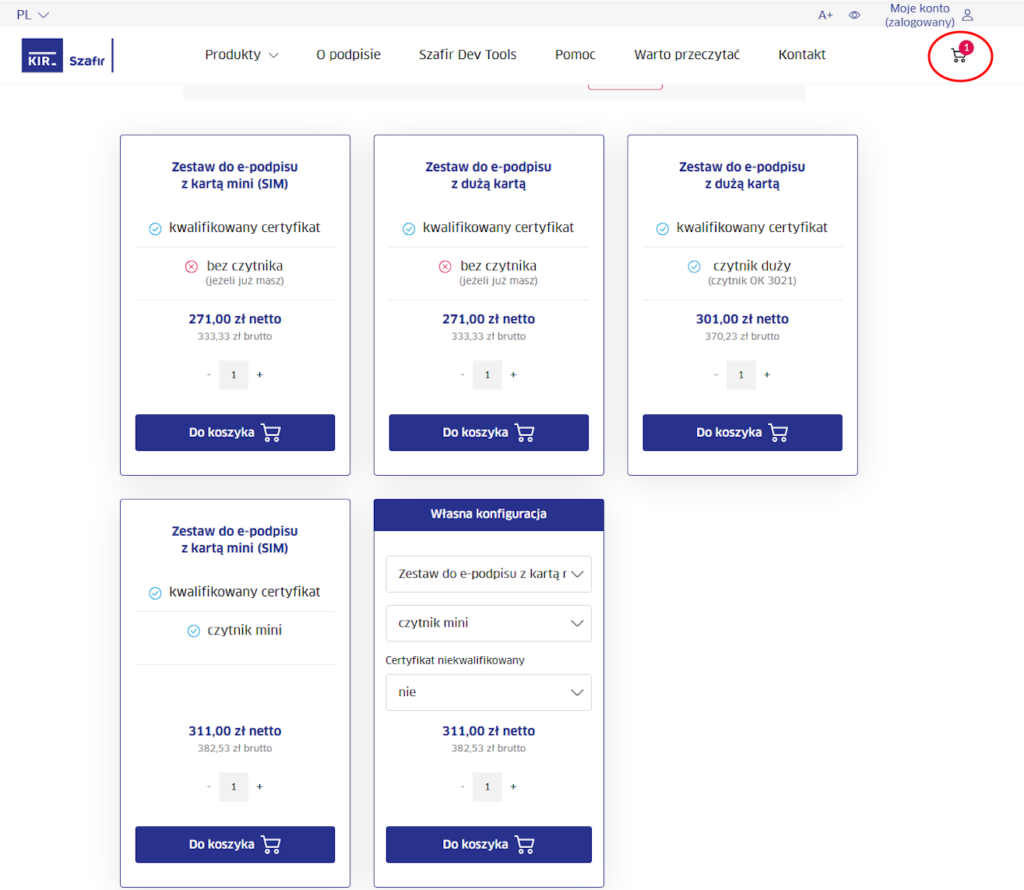Expand the Produkty menu
The height and width of the screenshot is (890, 1024).
[x=241, y=55]
